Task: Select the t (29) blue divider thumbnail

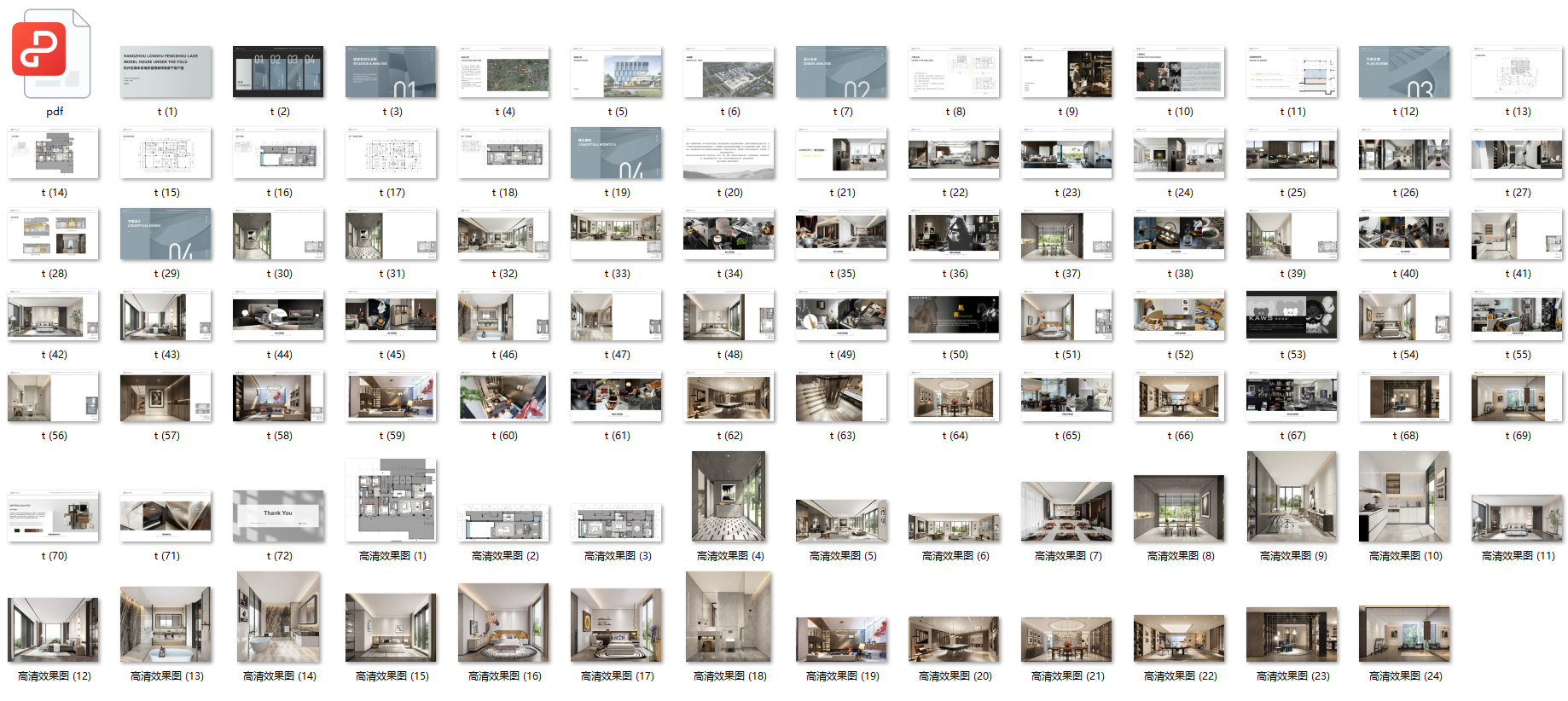Action: 166,234
